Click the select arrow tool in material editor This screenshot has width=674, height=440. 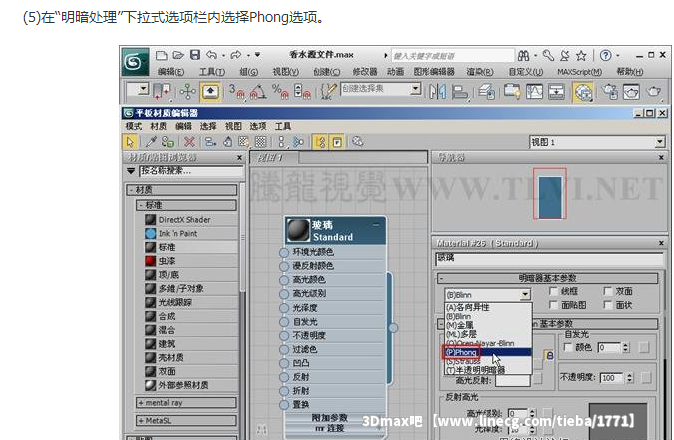pos(130,142)
